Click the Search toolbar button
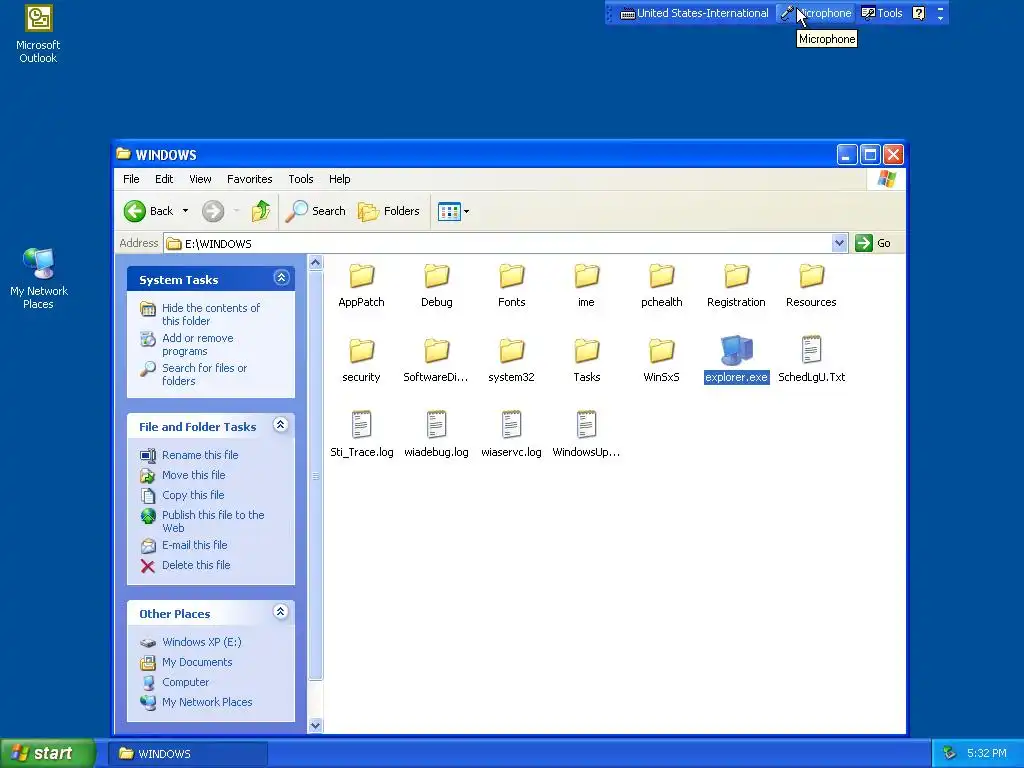 (x=315, y=211)
